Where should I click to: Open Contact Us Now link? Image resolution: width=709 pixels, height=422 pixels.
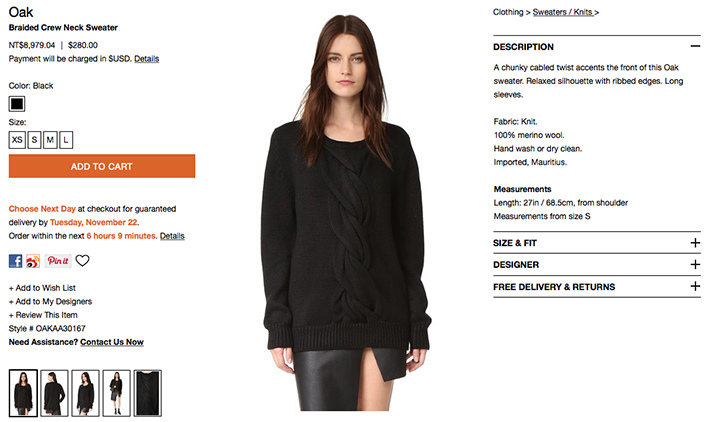tap(112, 342)
